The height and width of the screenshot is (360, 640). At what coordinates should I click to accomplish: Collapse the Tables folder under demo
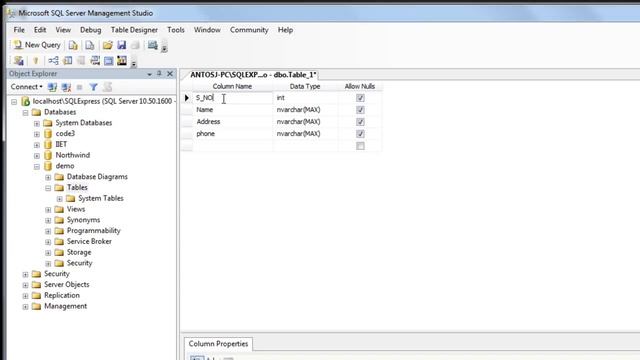click(x=48, y=188)
